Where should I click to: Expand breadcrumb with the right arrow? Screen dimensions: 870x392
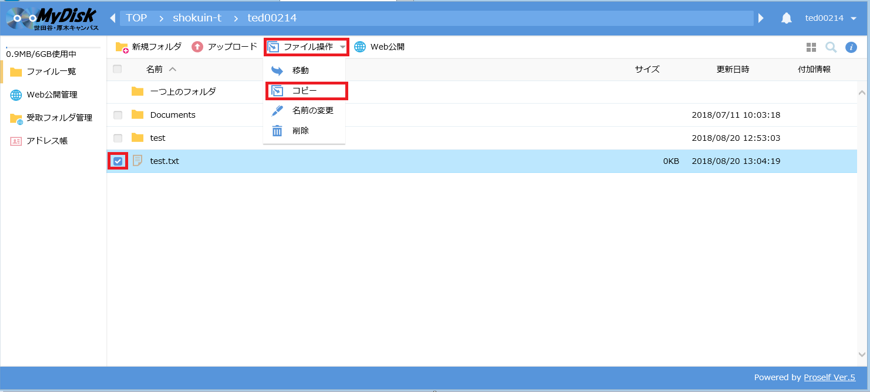pos(761,18)
